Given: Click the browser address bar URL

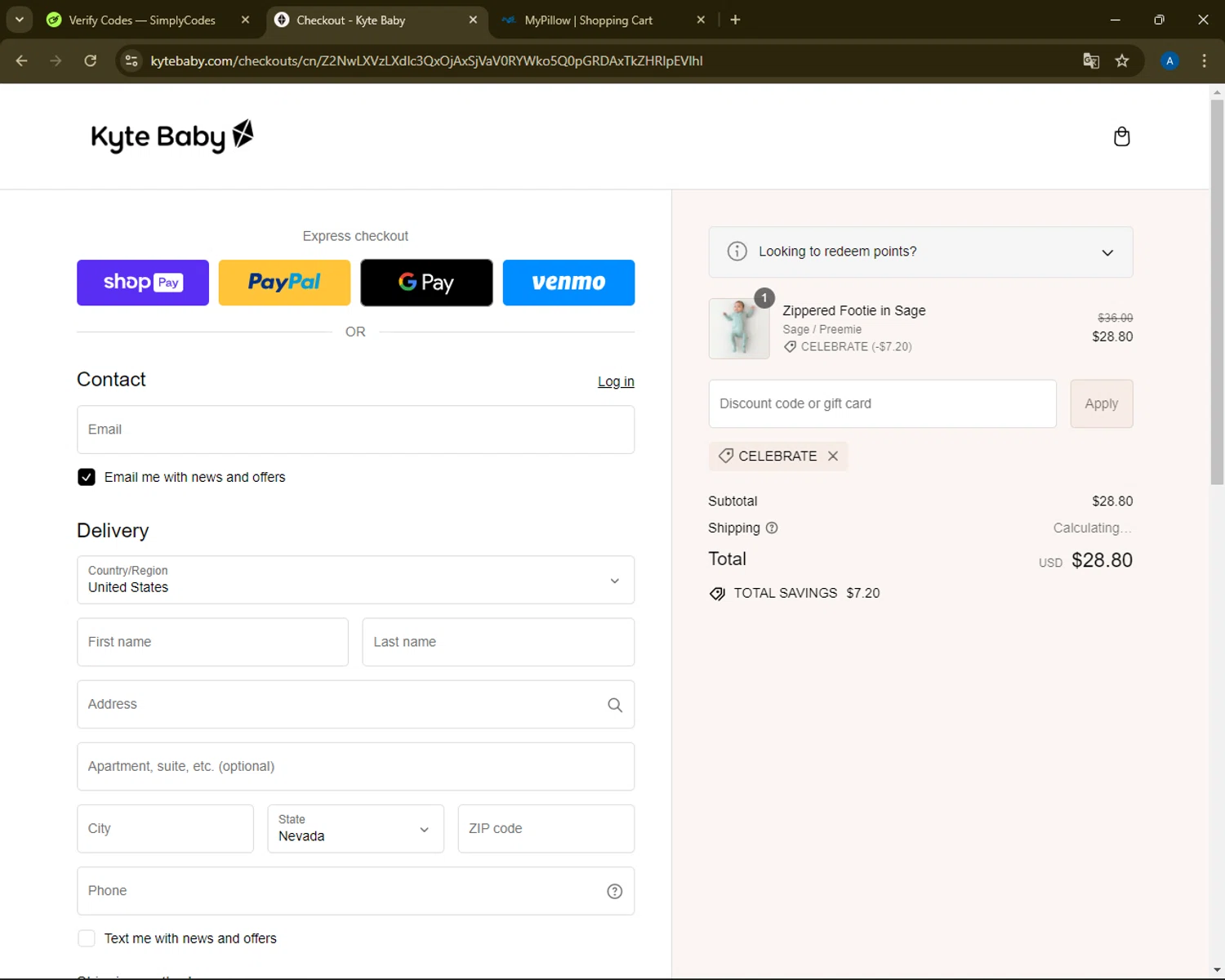Looking at the screenshot, I should point(426,60).
